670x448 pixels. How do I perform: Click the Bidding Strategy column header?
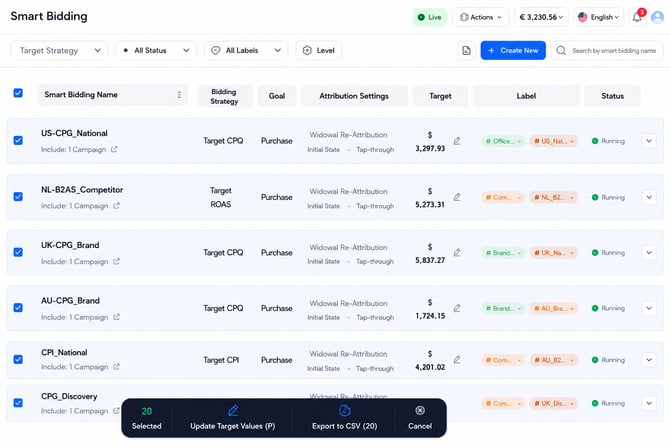coord(224,96)
